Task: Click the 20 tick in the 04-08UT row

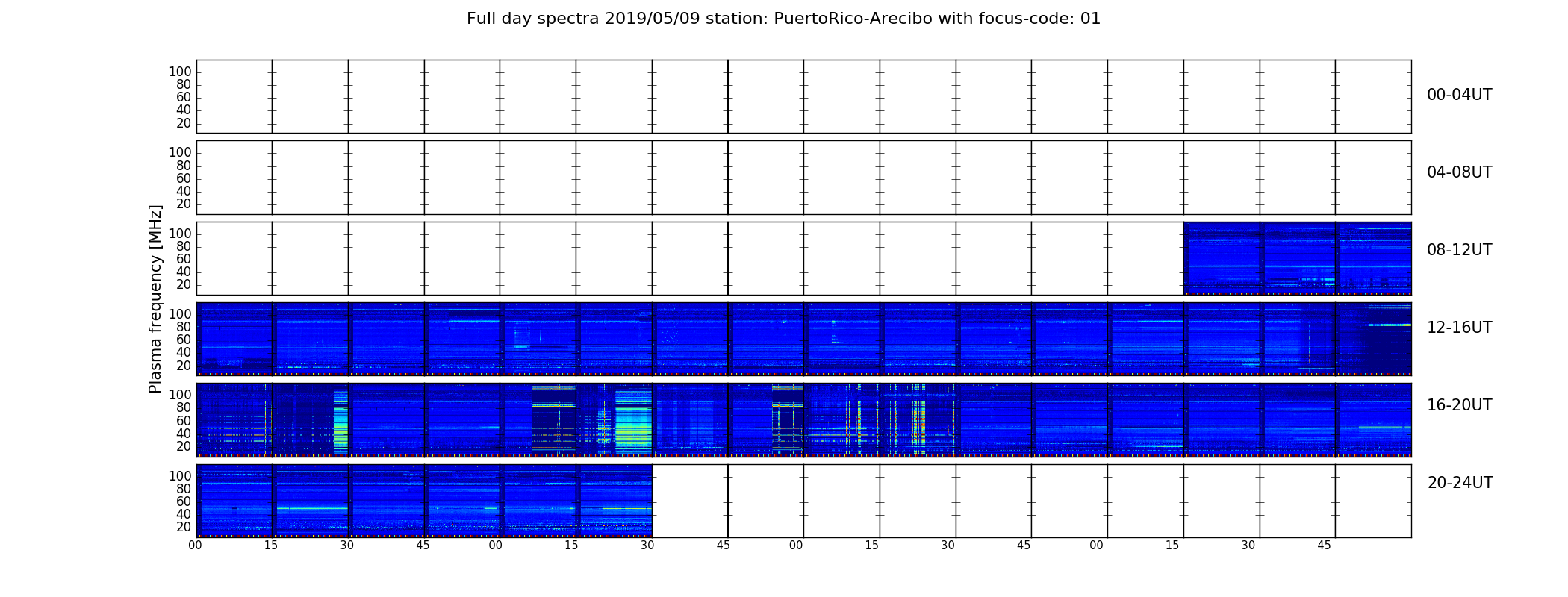Action: pos(184,204)
